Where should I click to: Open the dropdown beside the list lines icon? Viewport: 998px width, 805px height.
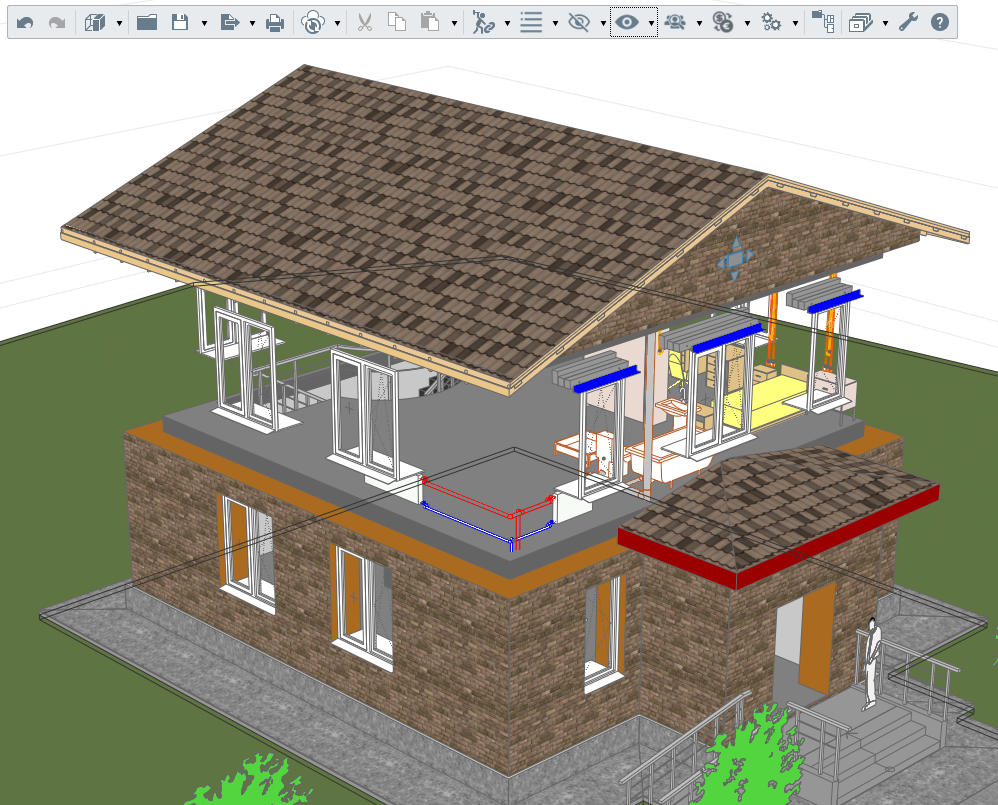(555, 24)
